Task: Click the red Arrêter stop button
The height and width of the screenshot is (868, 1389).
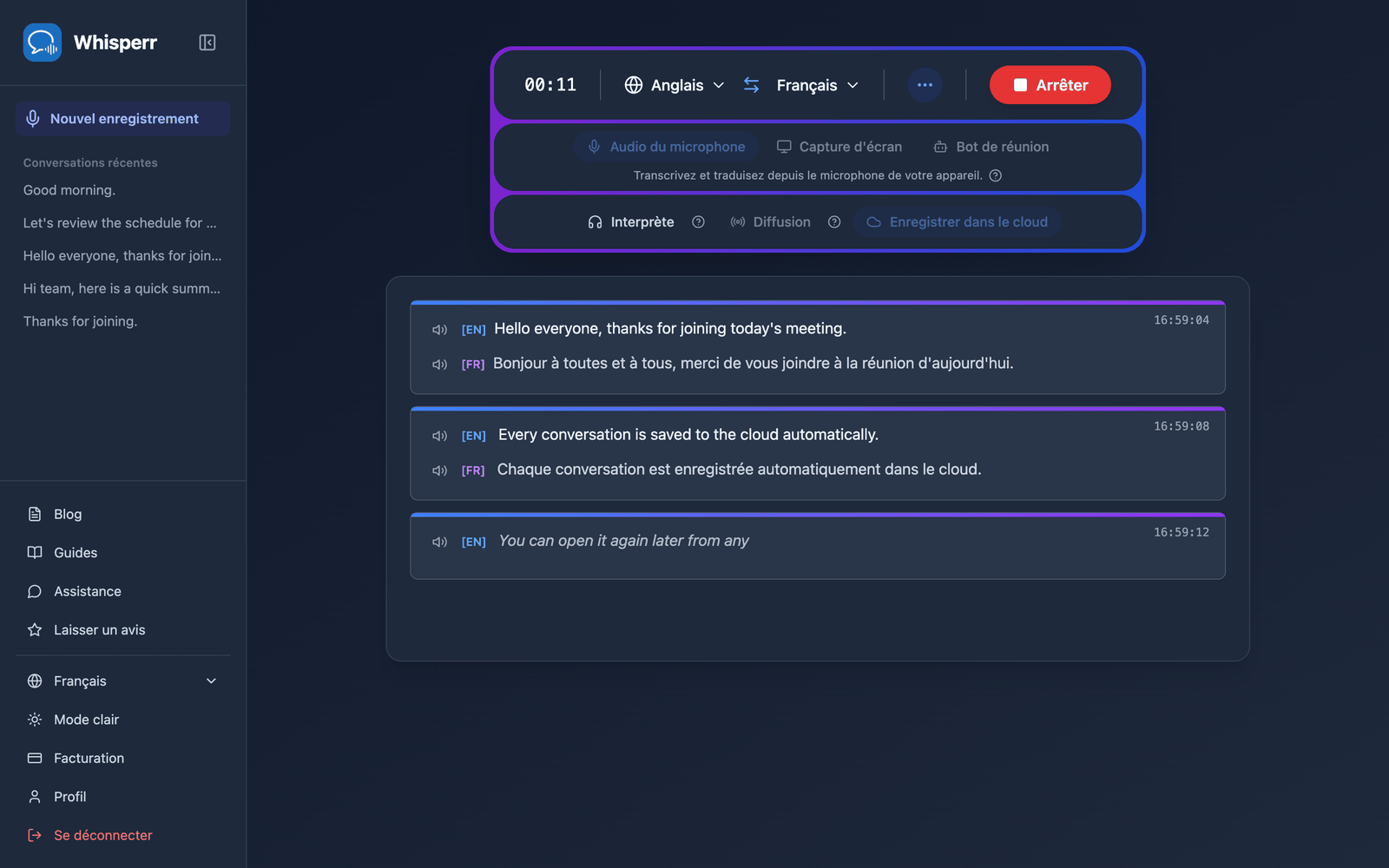Action: (x=1050, y=85)
